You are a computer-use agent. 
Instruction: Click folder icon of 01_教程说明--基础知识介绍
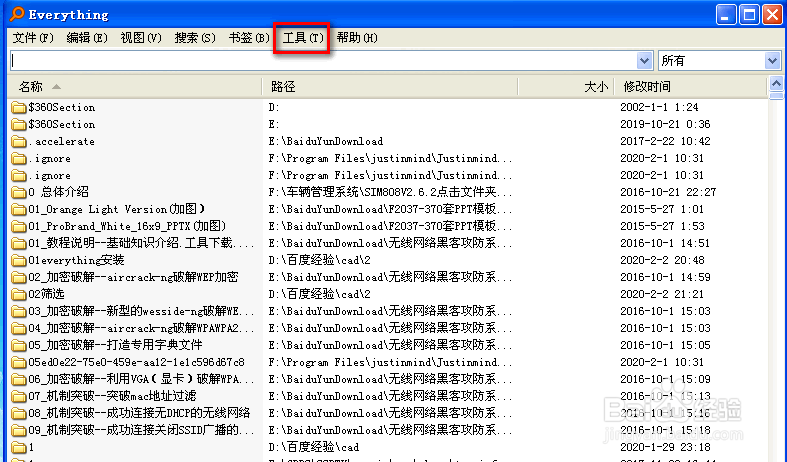tap(19, 244)
